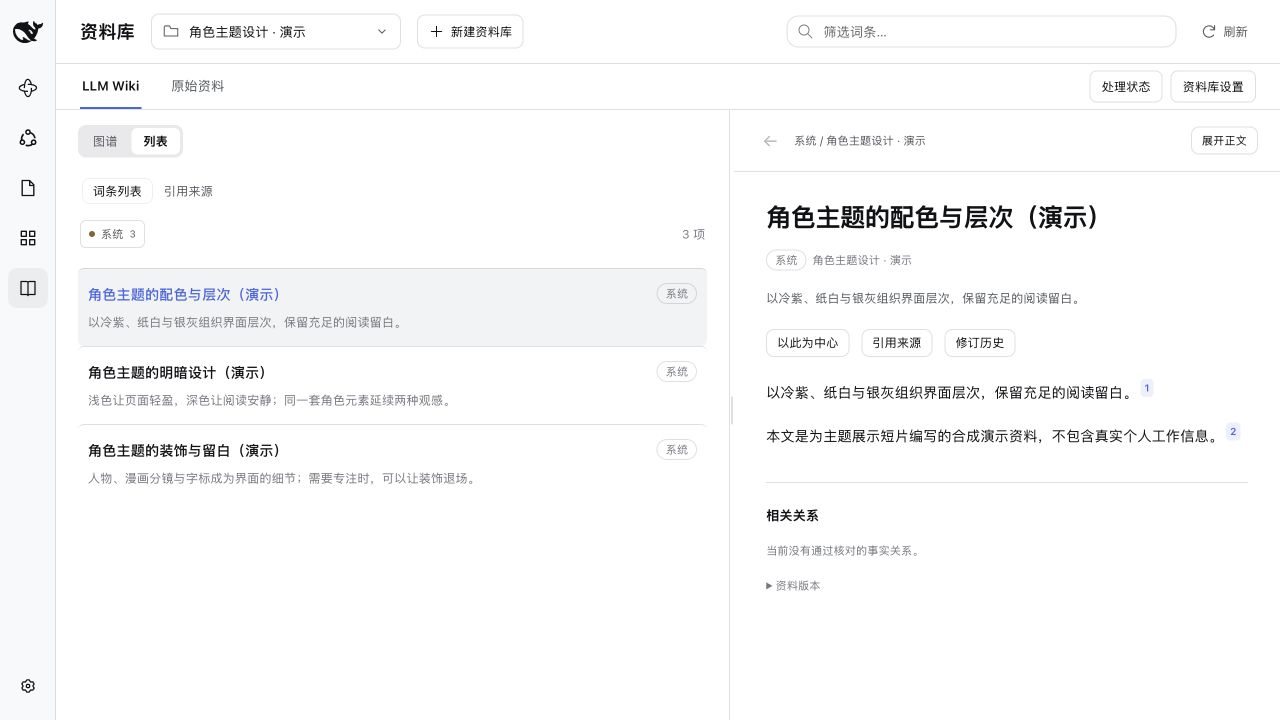Select the open-book library icon in sidebar
The image size is (1280, 720).
tap(28, 288)
